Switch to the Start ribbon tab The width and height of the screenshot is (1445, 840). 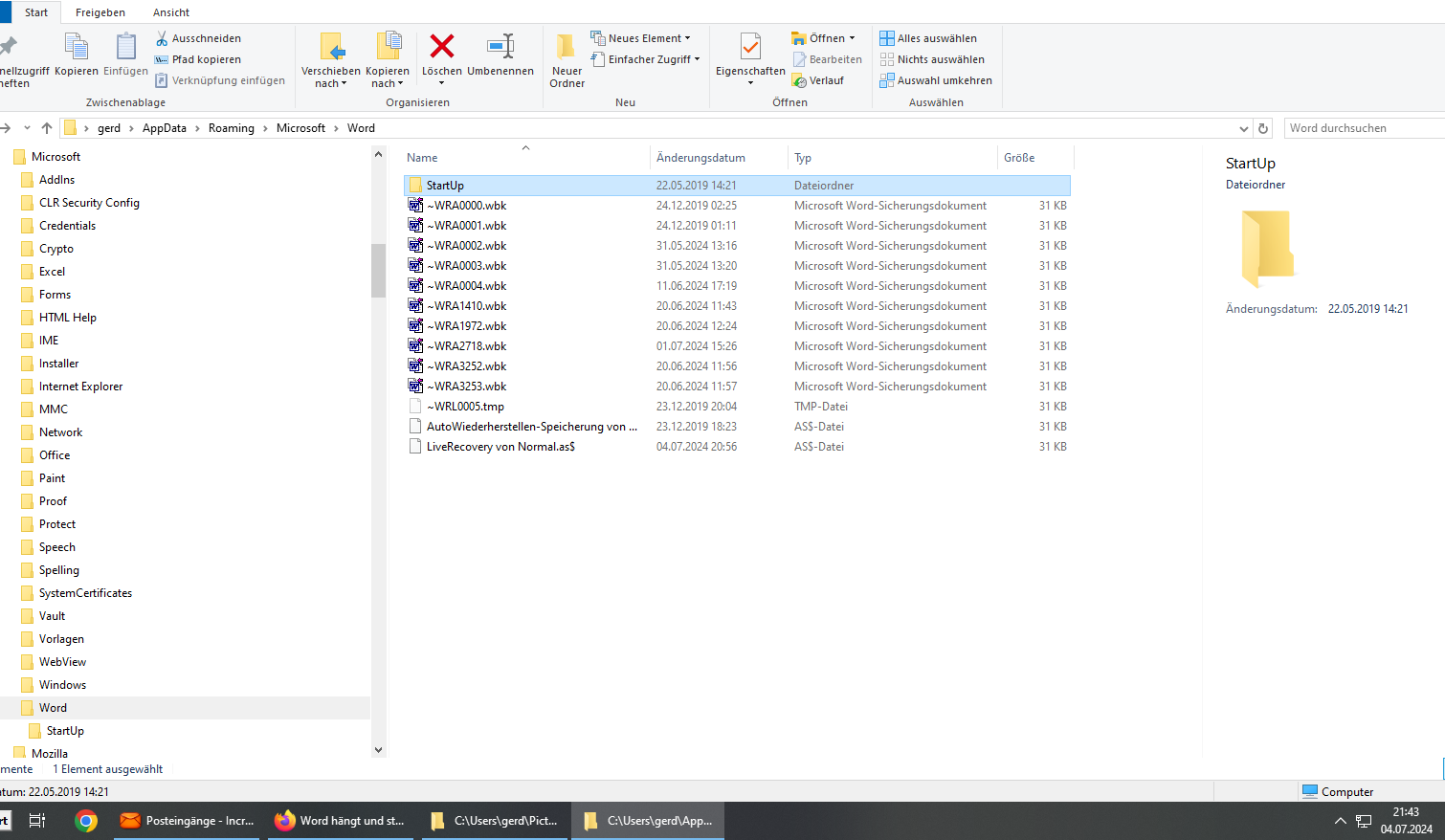[36, 12]
